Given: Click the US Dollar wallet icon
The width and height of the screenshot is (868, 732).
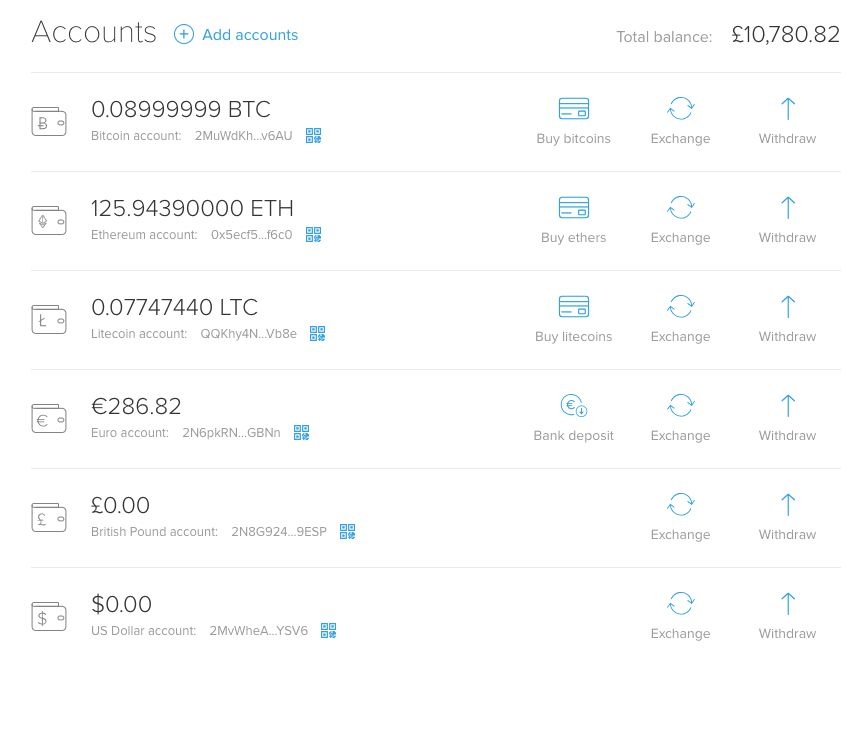Looking at the screenshot, I should (49, 616).
